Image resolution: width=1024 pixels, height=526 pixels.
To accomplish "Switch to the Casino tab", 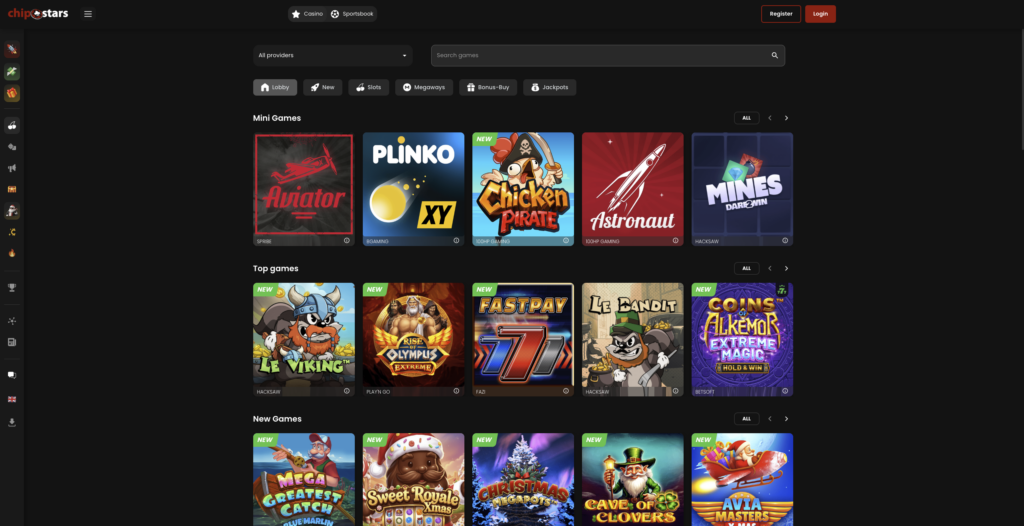I will (x=308, y=14).
